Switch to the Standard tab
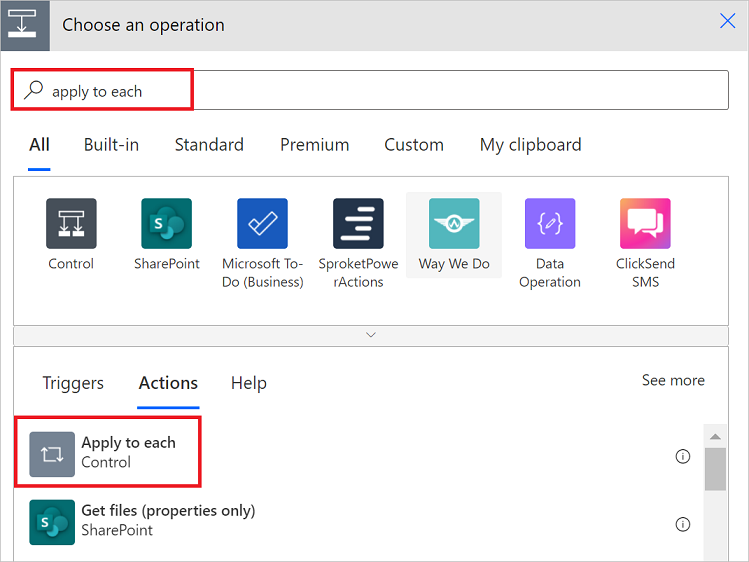This screenshot has height=562, width=749. pos(209,145)
